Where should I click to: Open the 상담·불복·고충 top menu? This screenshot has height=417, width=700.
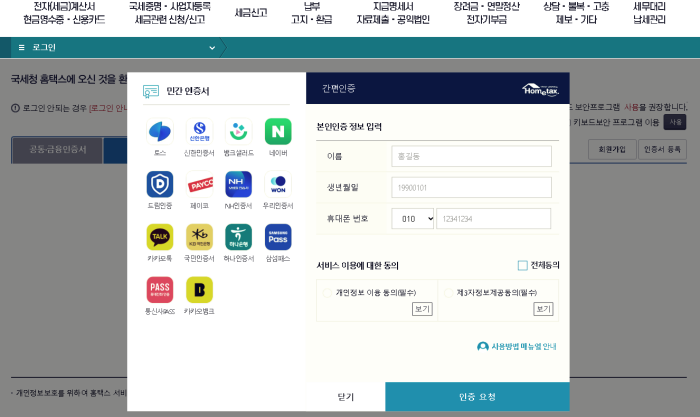(x=576, y=13)
